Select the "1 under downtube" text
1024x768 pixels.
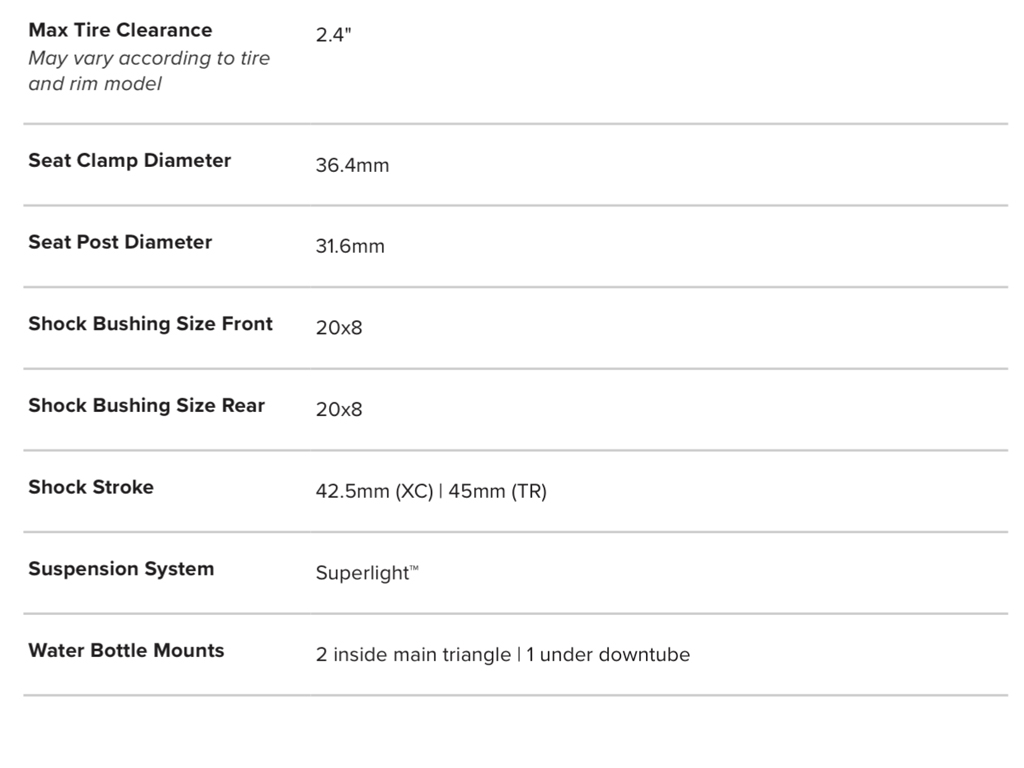tap(608, 655)
